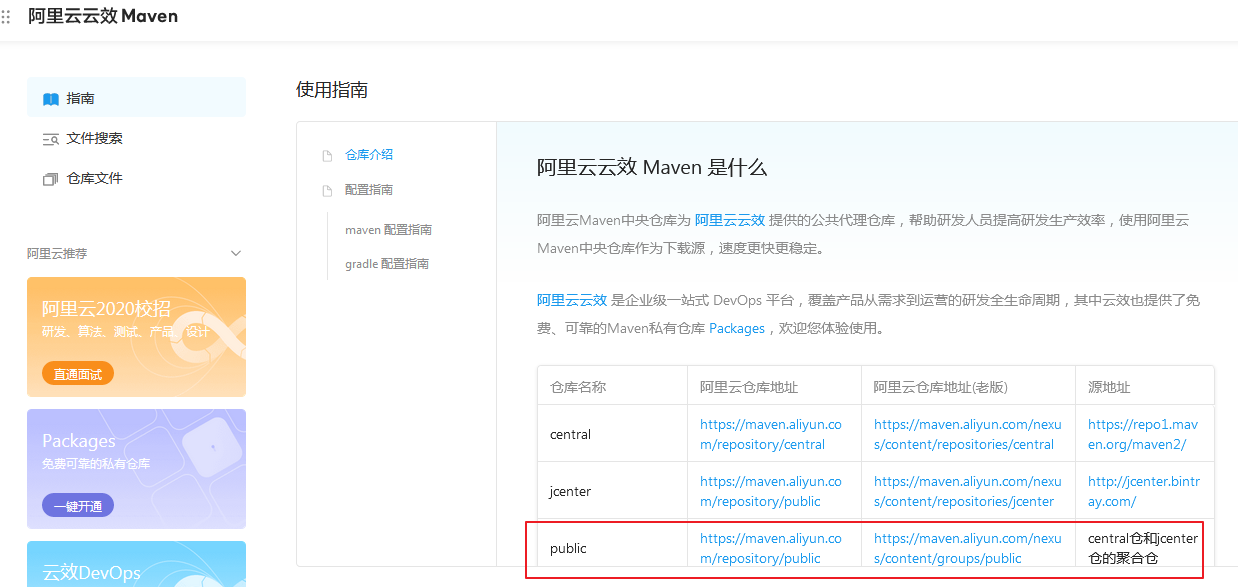The height and width of the screenshot is (587, 1238).
Task: Open the 指南 sidebar menu item
Action: point(136,98)
